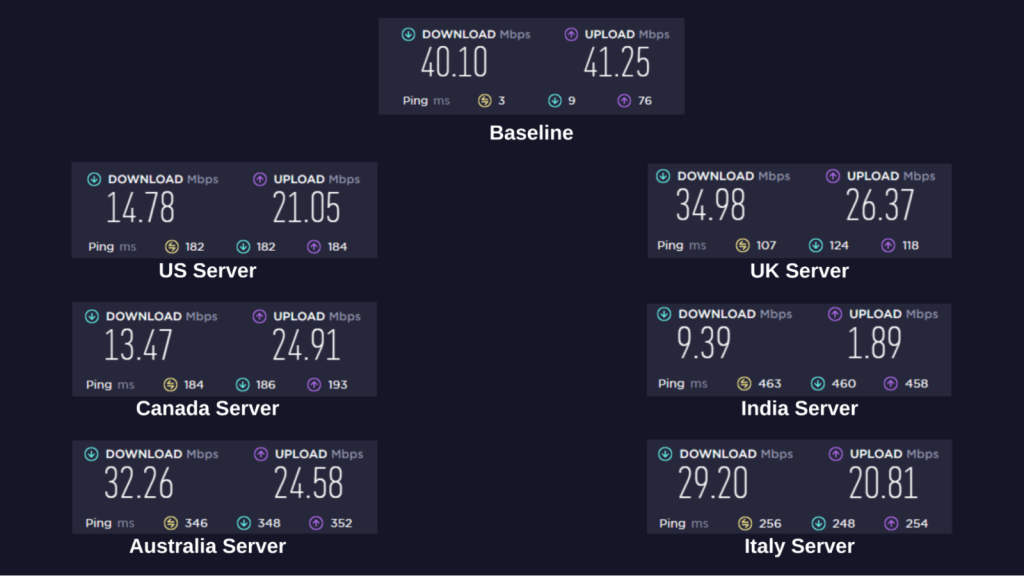The image size is (1024, 576).
Task: Click the 40.10 download speed in Baseline
Action: click(x=454, y=65)
